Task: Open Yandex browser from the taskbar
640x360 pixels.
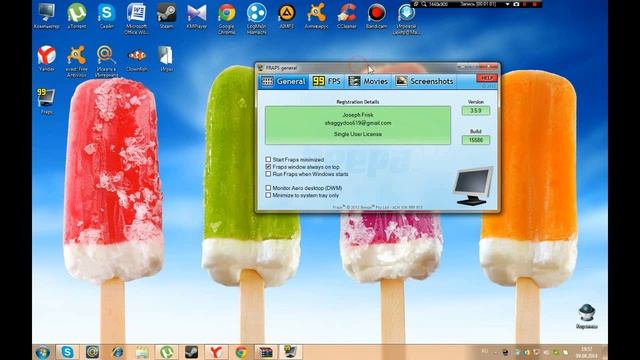Action: [216, 352]
